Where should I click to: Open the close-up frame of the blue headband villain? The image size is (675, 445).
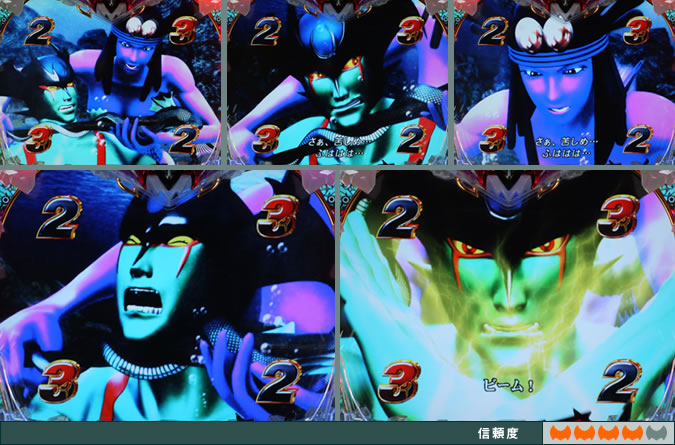point(564,82)
